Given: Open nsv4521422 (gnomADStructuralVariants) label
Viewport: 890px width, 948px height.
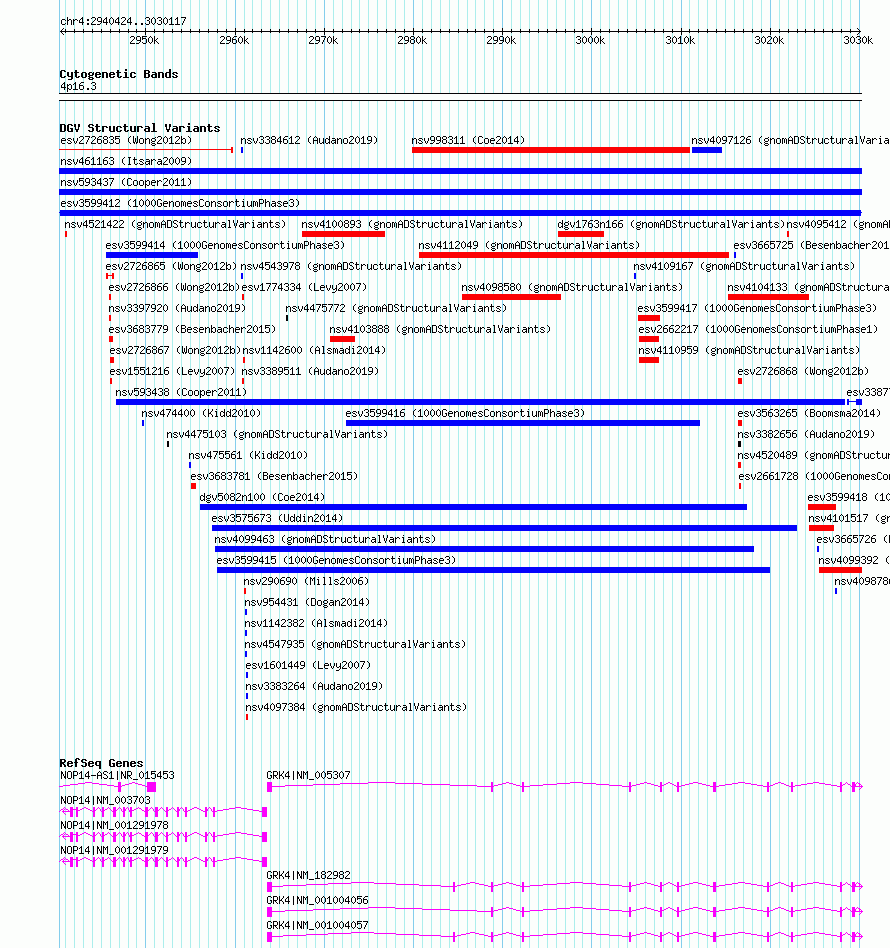Looking at the screenshot, I should click(x=175, y=224).
